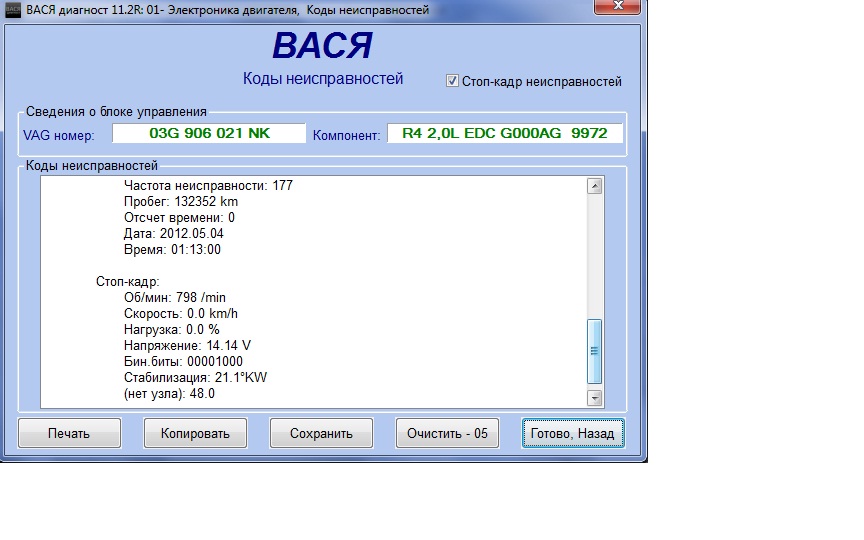This screenshot has width=864, height=540.
Task: Click the large ВАСЯ heading
Action: point(322,46)
